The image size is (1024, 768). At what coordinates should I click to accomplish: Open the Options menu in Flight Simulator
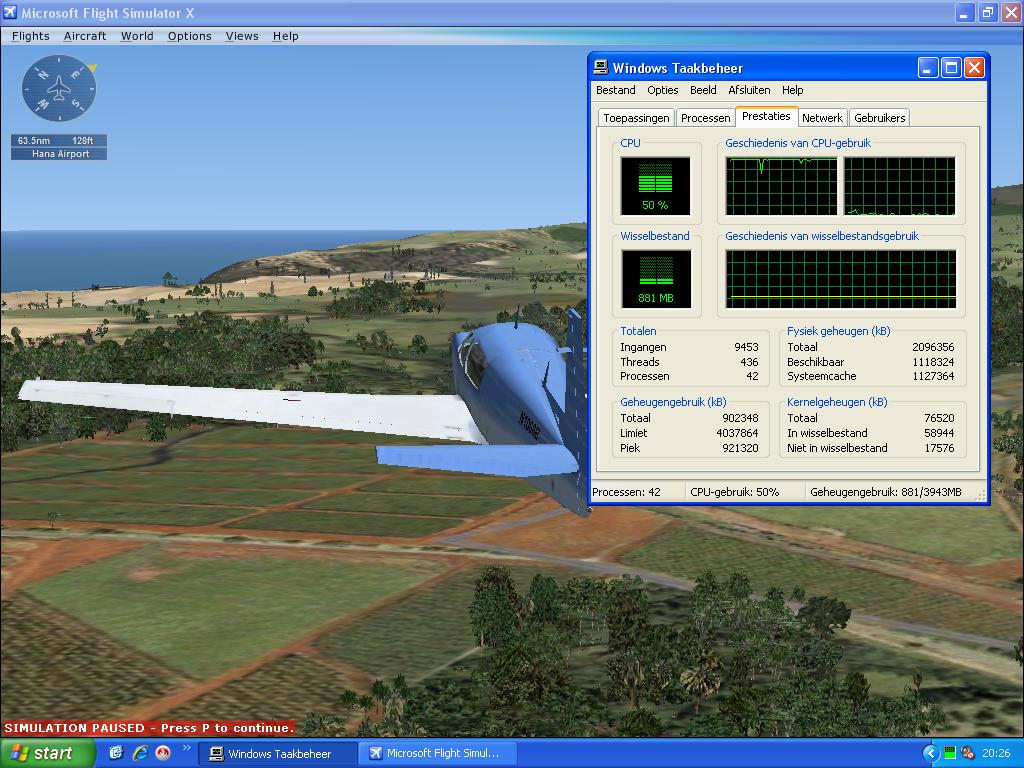click(189, 36)
